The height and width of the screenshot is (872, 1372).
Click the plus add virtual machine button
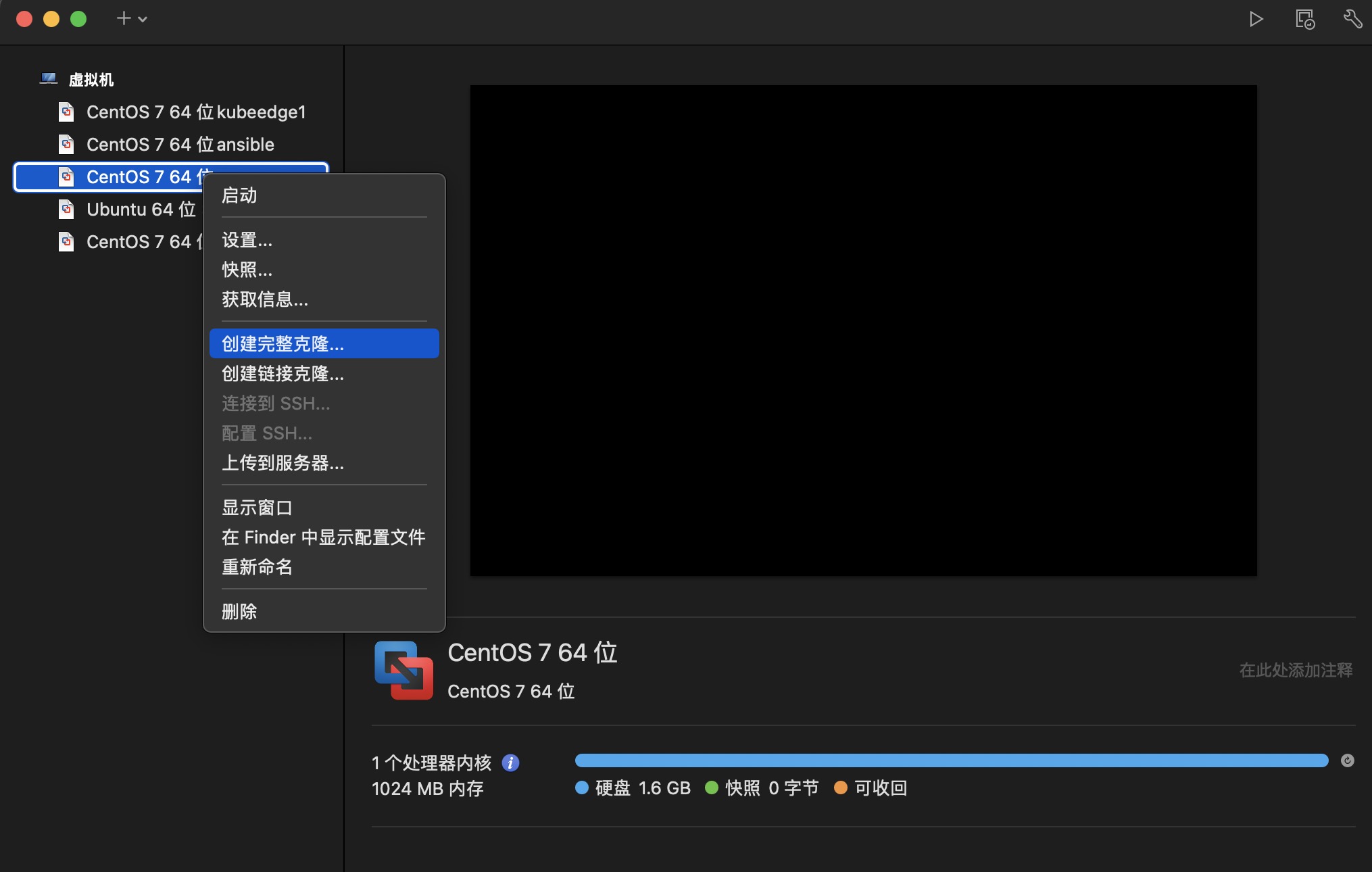point(123,18)
